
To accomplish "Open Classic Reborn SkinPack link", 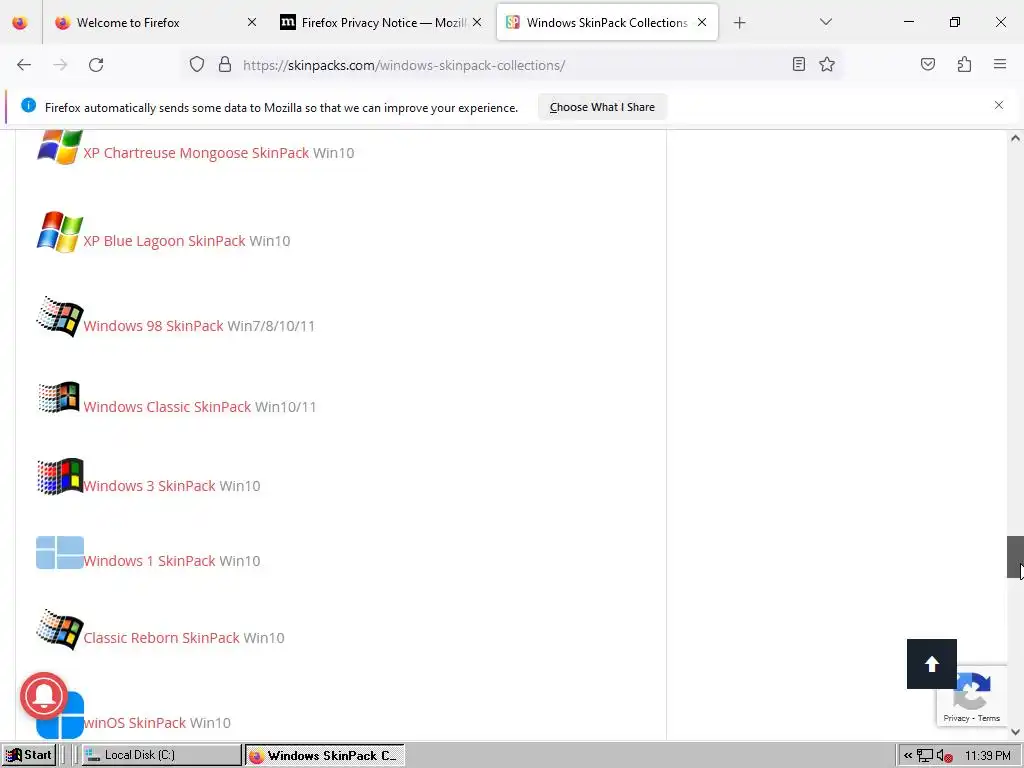I will [x=161, y=638].
